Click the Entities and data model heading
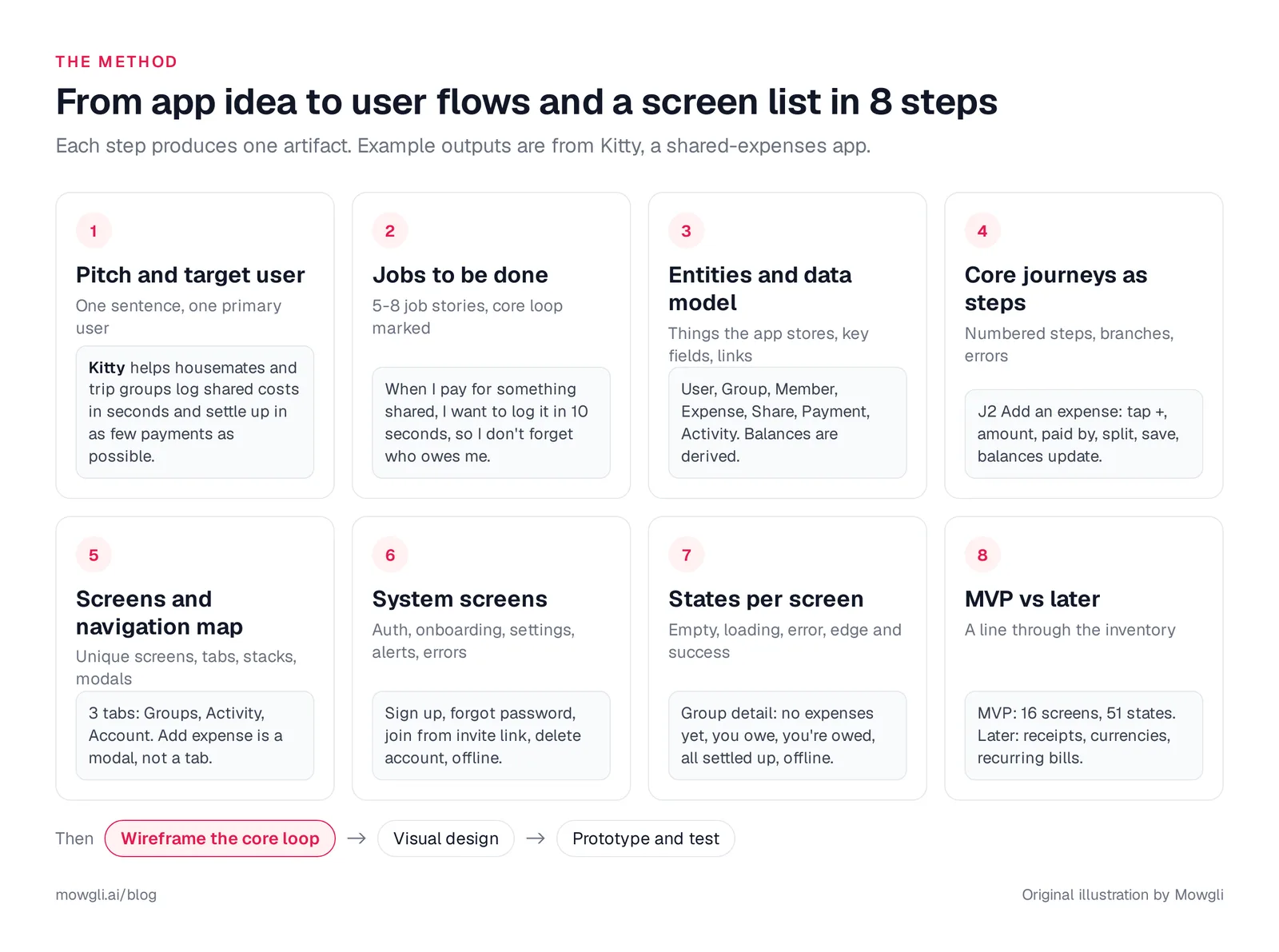The height and width of the screenshot is (952, 1279). point(760,289)
